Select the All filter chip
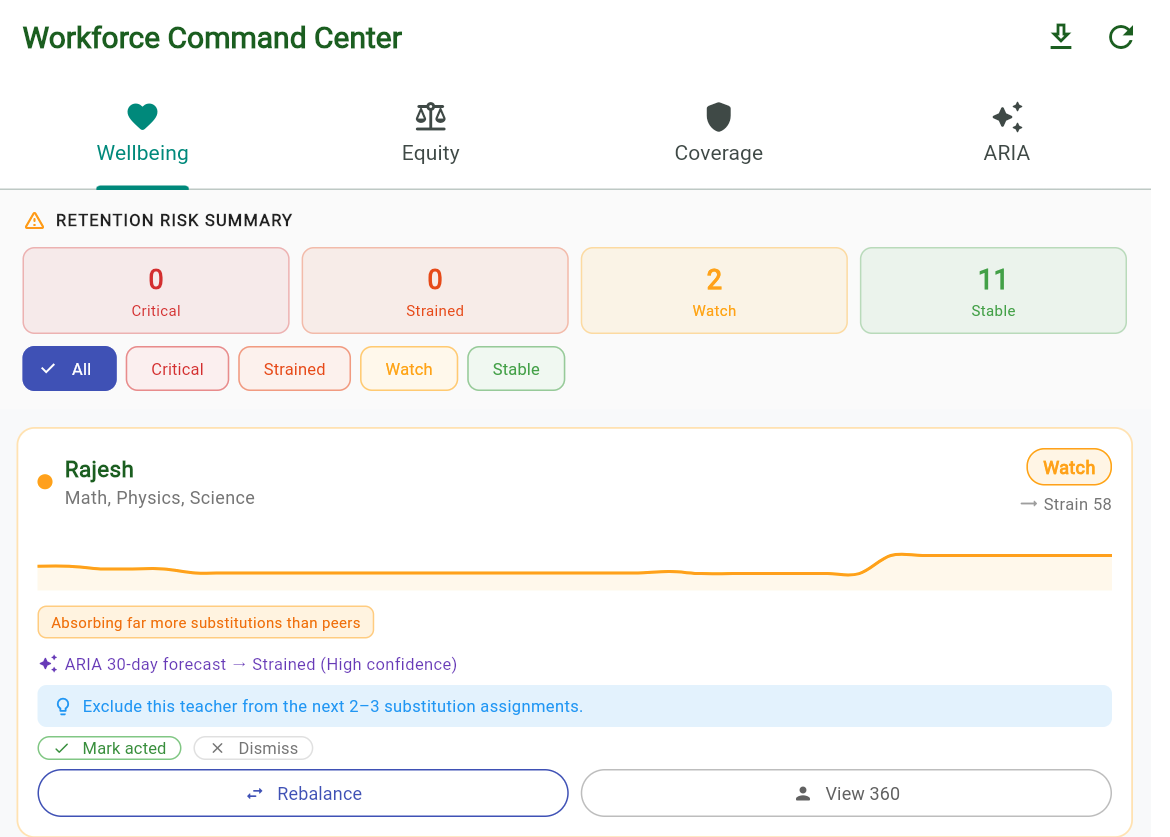 [x=69, y=369]
